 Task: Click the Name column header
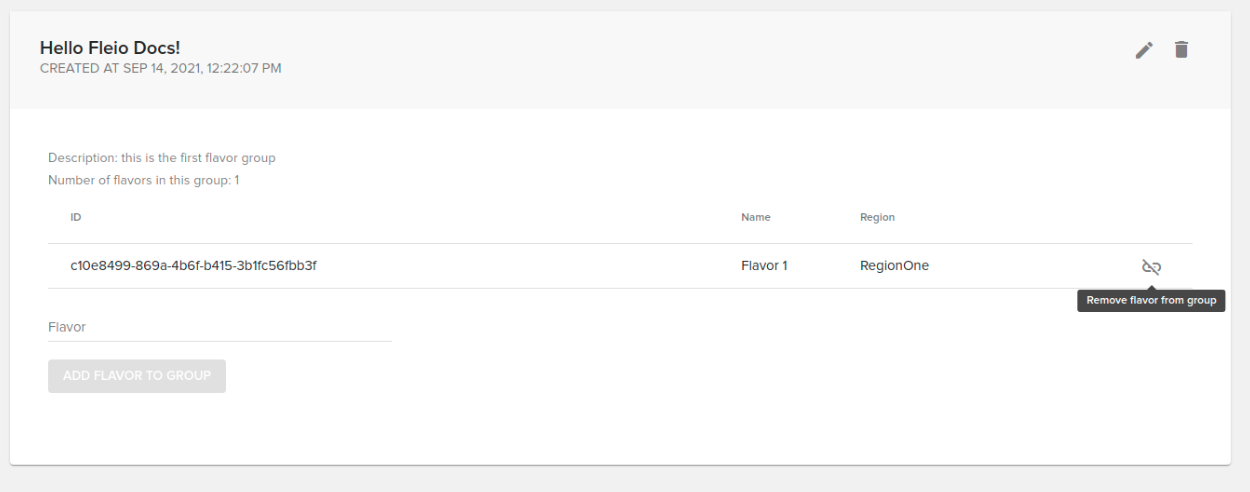click(x=755, y=217)
